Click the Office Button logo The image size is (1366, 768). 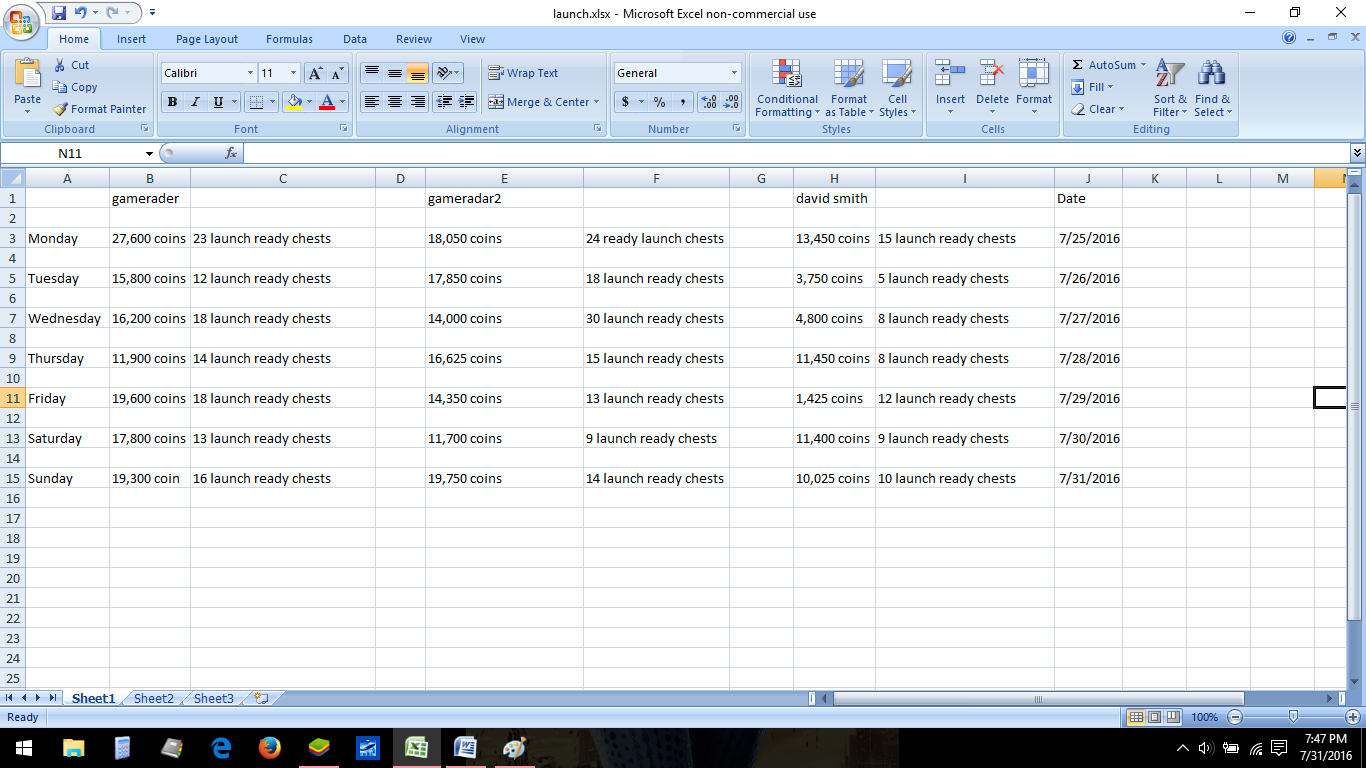(x=20, y=21)
